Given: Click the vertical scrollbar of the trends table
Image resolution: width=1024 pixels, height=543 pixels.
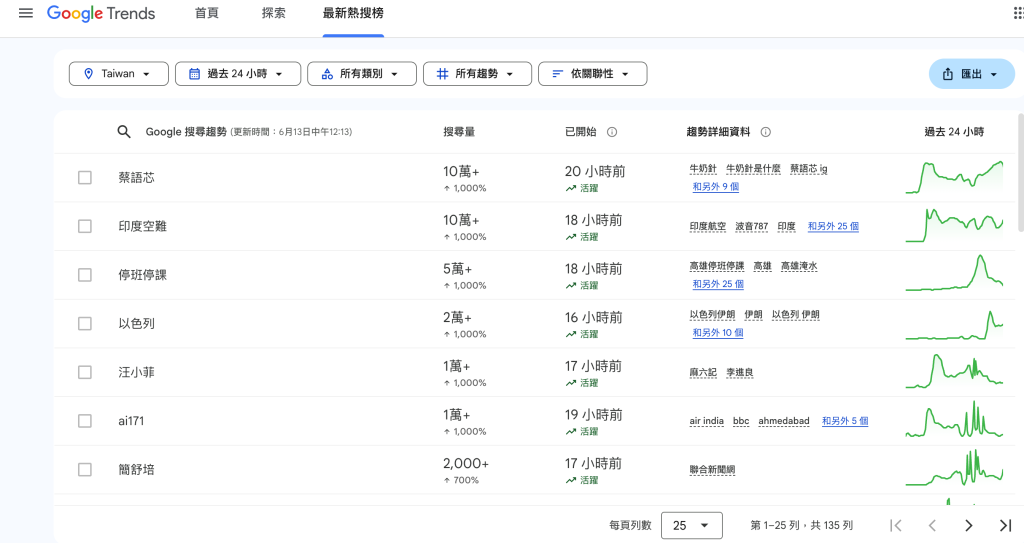Looking at the screenshot, I should click(1020, 172).
